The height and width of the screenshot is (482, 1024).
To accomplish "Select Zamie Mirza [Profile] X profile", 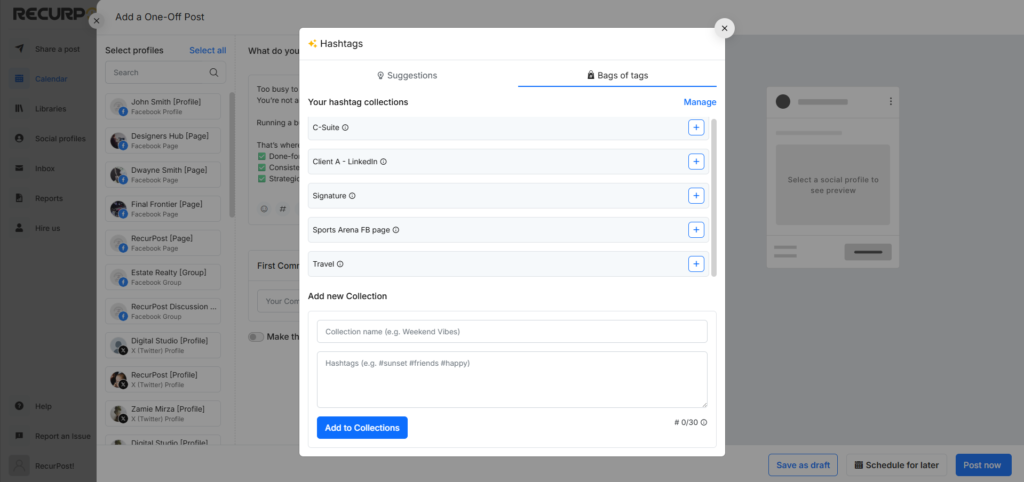I will click(163, 413).
